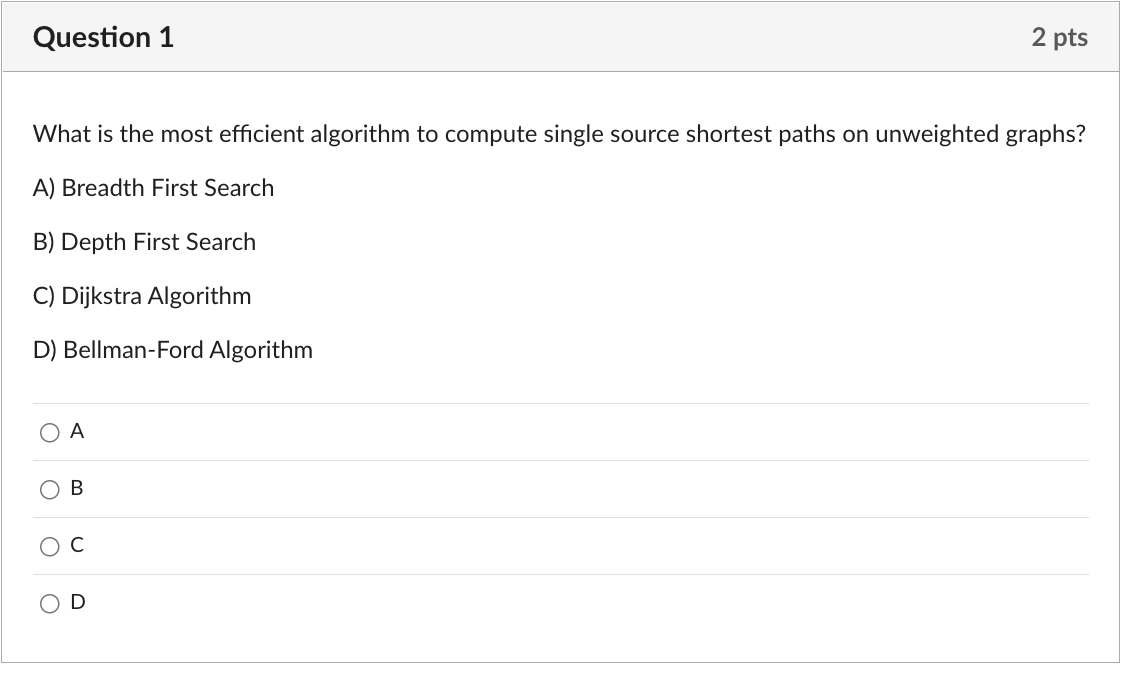Image resolution: width=1138 pixels, height=680 pixels.
Task: Click the word 'graphs?' ending the prompt
Action: pos(1046,135)
